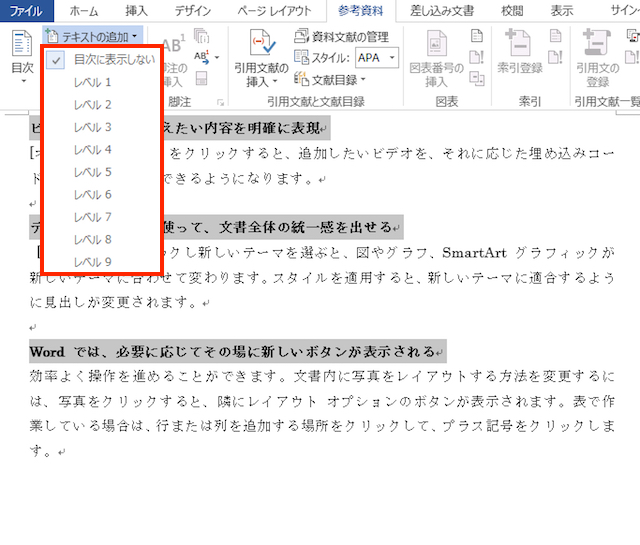Click the cross-reference icon in the 図表 group

coord(477,78)
